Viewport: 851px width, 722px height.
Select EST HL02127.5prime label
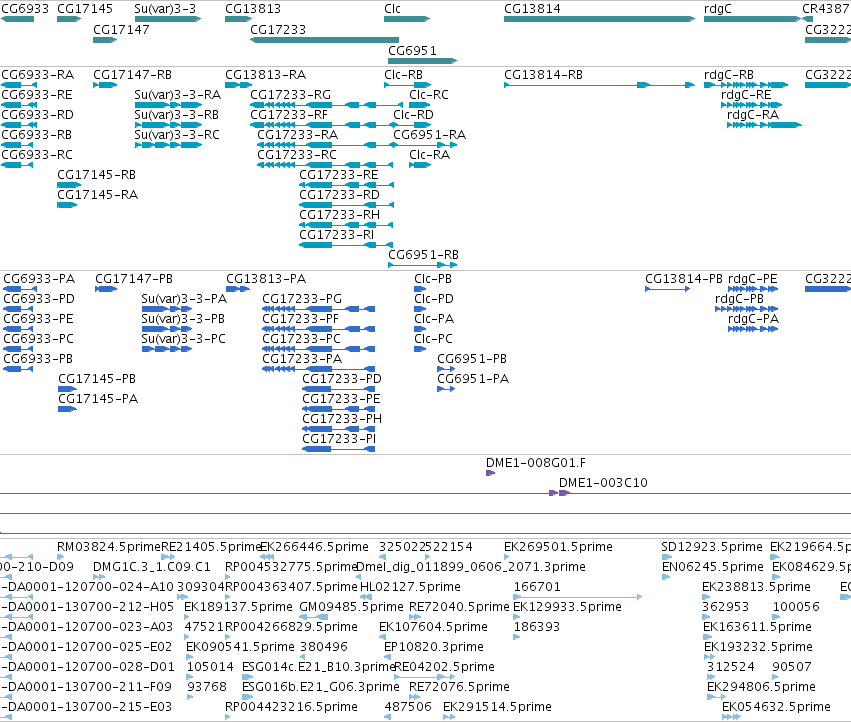[410, 587]
